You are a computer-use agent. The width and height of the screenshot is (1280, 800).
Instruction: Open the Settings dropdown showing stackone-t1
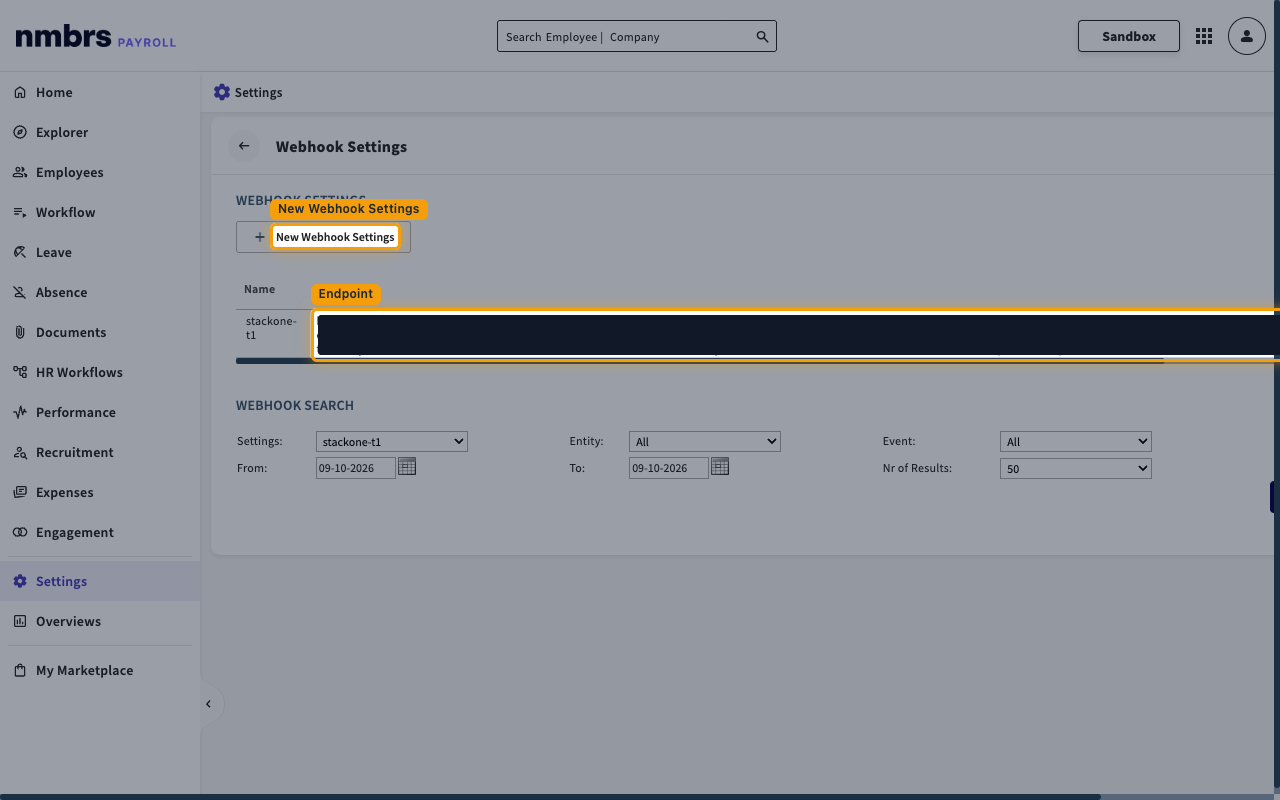pos(392,441)
